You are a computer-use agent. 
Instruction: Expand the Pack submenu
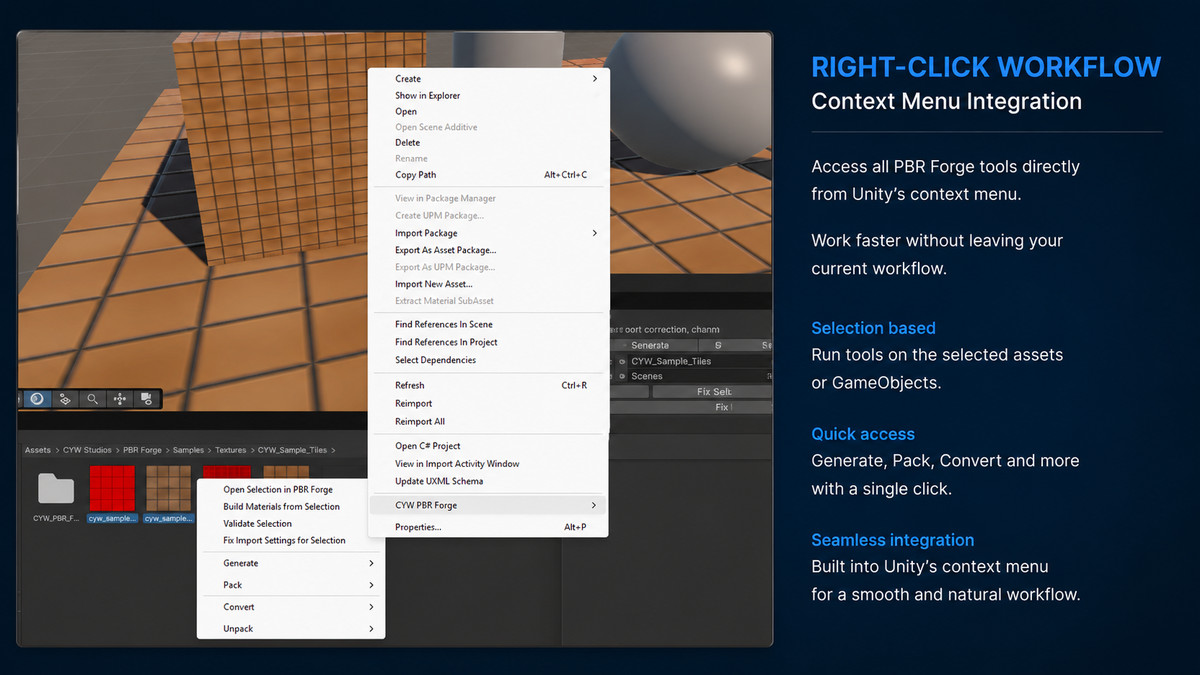[x=290, y=585]
